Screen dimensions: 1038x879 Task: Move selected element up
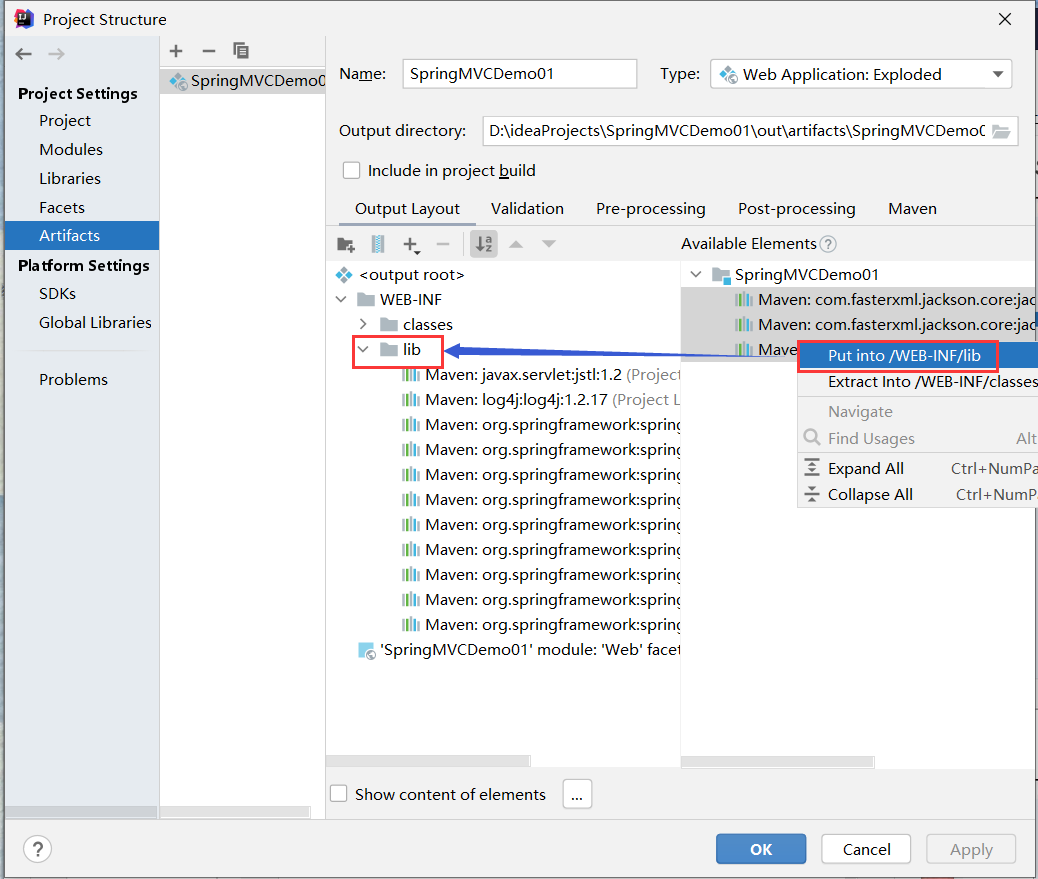[x=516, y=244]
